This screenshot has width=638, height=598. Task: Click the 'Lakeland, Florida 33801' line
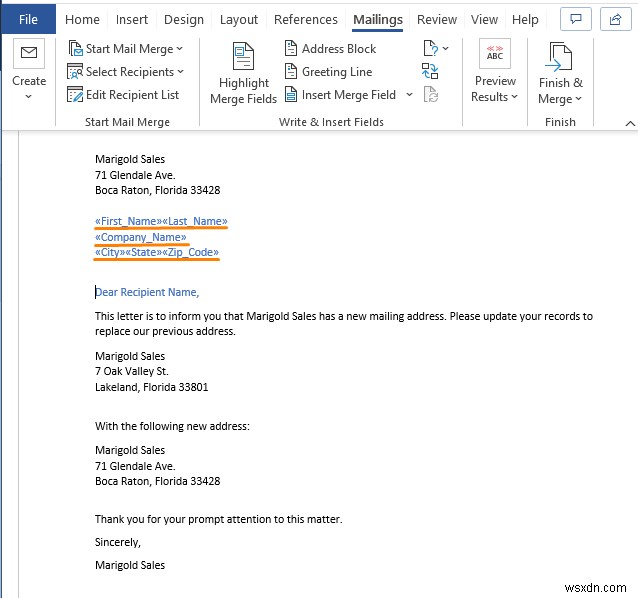pos(151,387)
